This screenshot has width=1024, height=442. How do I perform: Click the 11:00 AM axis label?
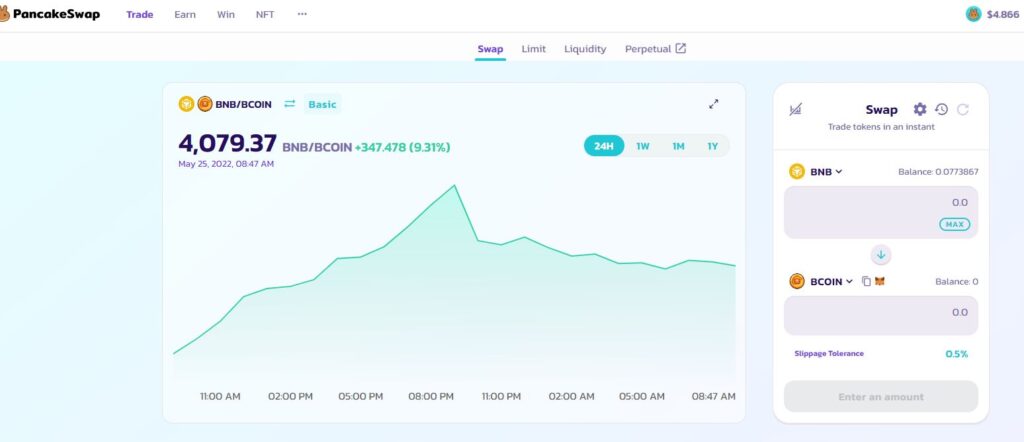(221, 396)
